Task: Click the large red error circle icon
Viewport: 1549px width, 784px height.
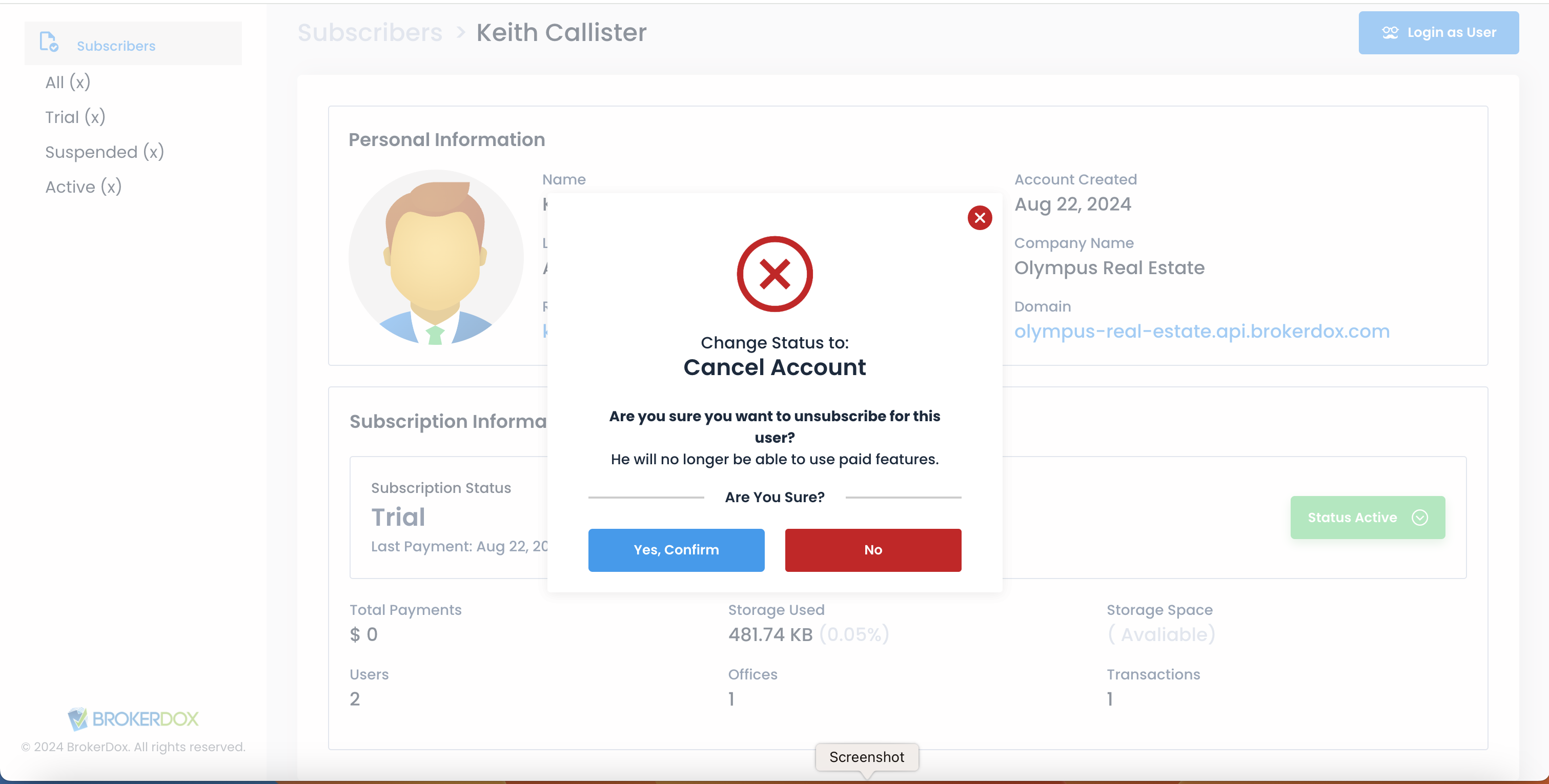Action: [774, 274]
